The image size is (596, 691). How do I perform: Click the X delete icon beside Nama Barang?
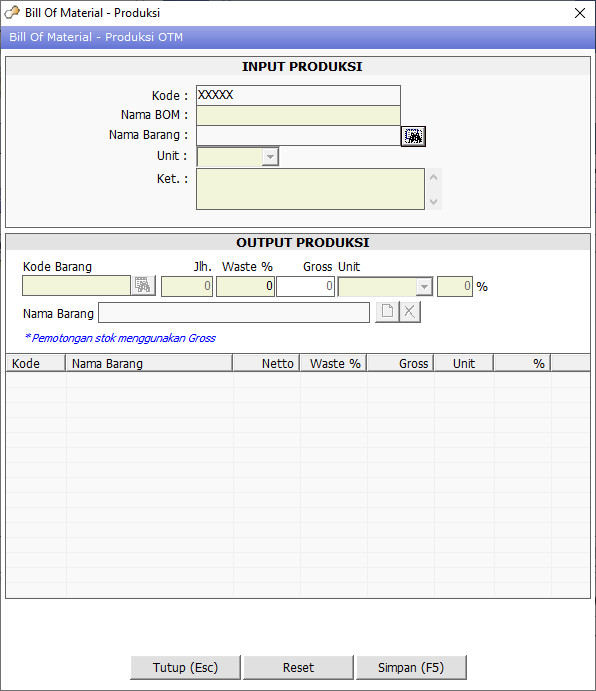point(410,312)
